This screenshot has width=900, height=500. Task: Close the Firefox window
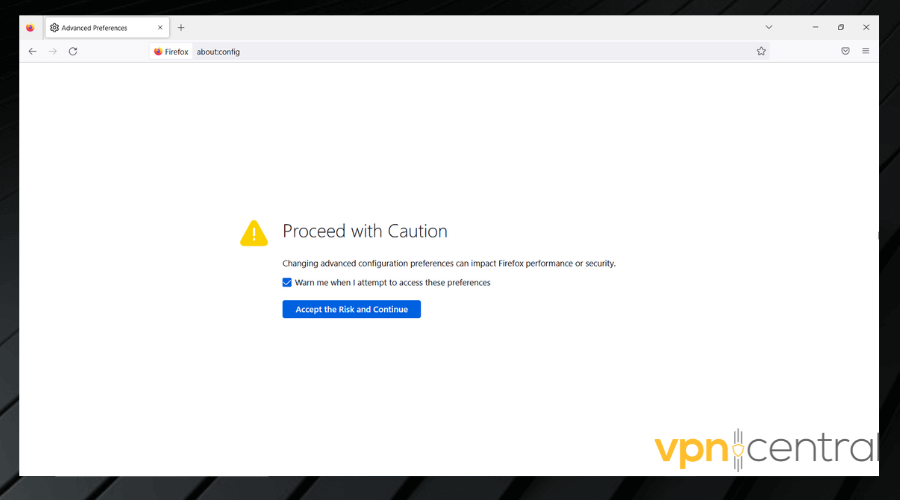coord(865,27)
